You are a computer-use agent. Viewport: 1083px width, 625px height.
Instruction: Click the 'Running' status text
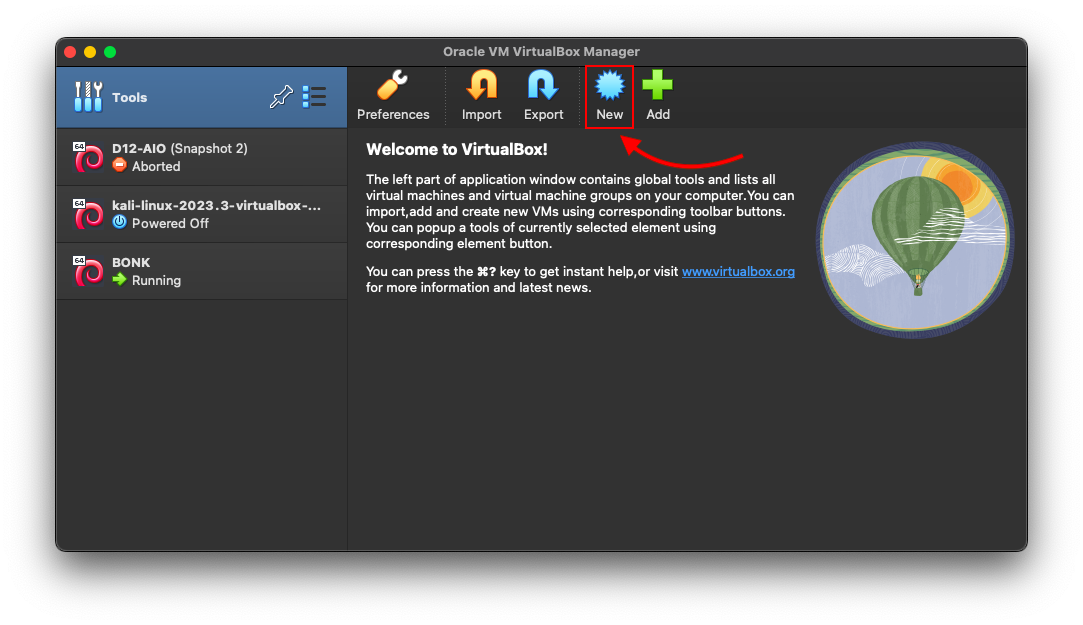[156, 280]
